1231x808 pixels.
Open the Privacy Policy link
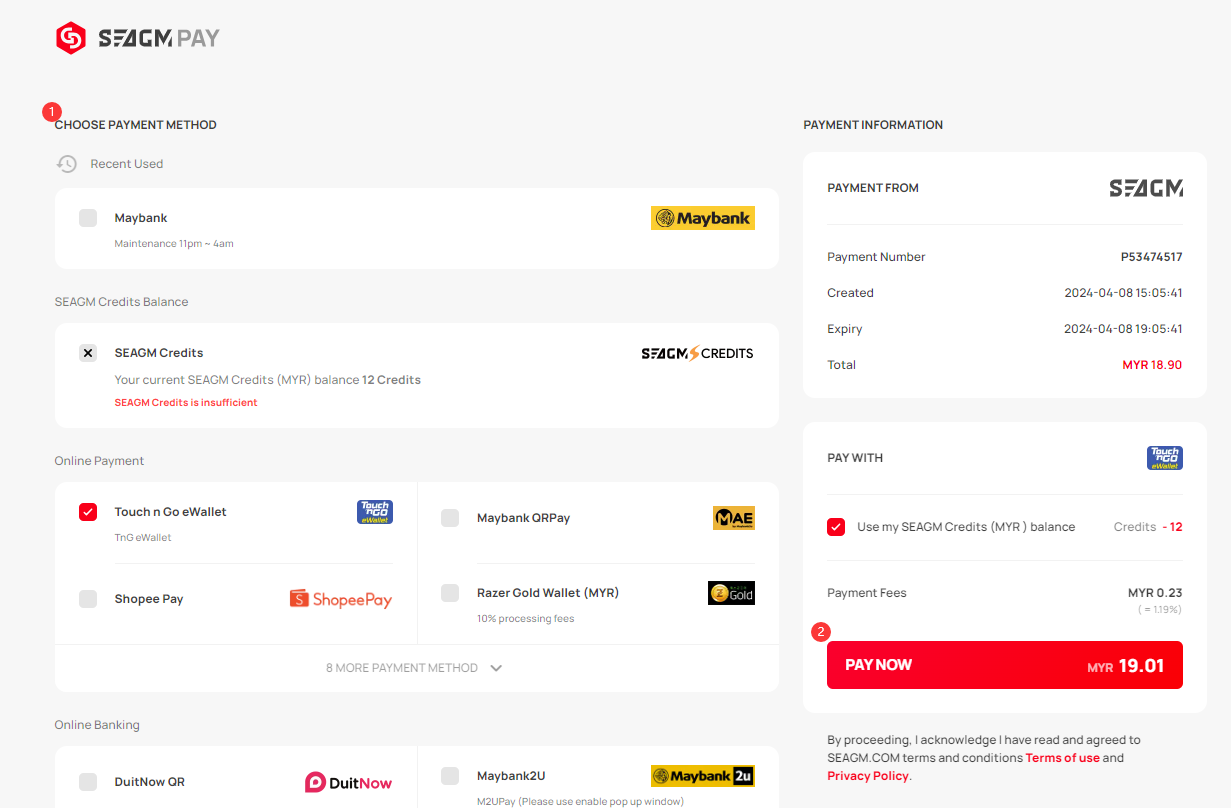(x=868, y=776)
